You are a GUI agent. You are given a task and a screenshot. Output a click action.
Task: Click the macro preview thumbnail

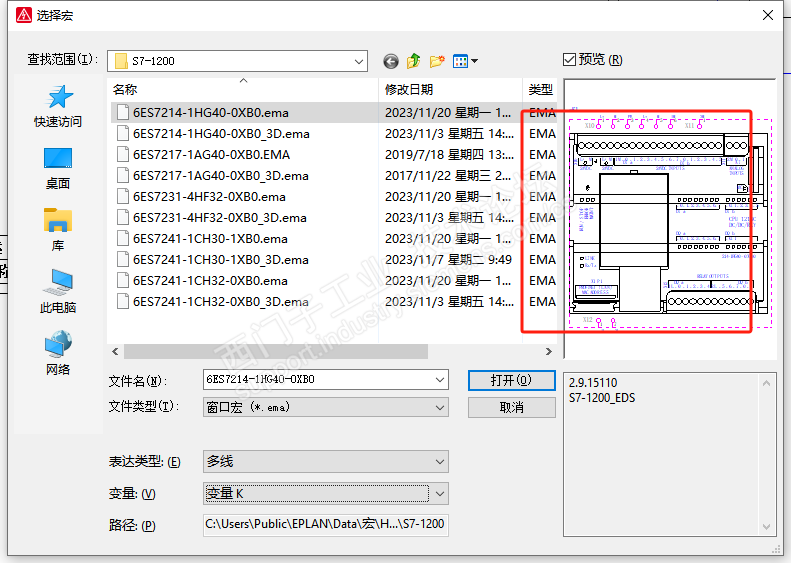pos(670,220)
